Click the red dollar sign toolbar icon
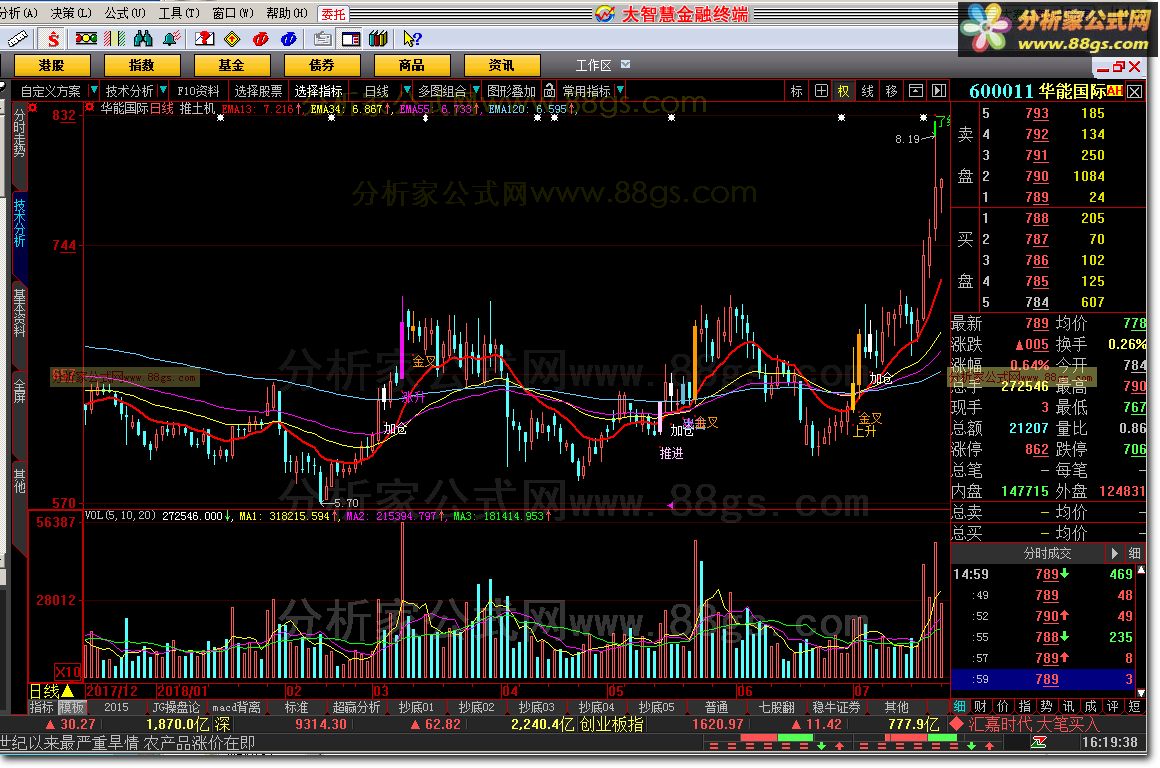The image size is (1160, 768). click(53, 38)
